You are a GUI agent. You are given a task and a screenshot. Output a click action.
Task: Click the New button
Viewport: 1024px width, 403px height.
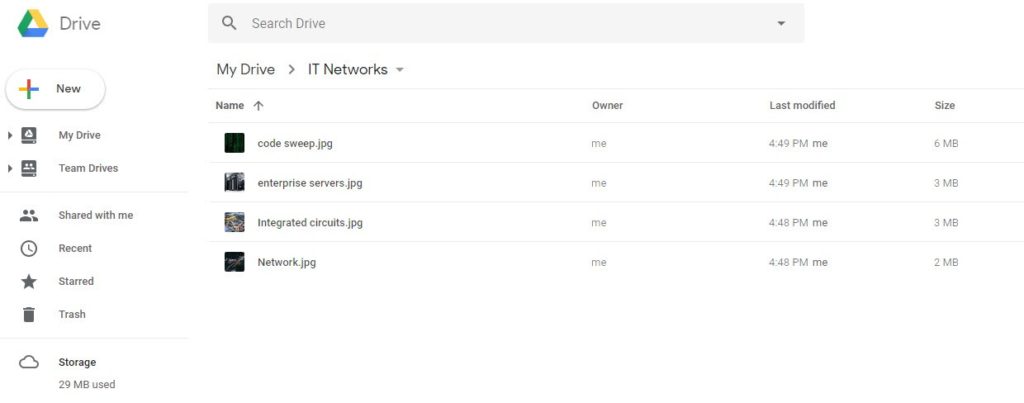(x=56, y=89)
